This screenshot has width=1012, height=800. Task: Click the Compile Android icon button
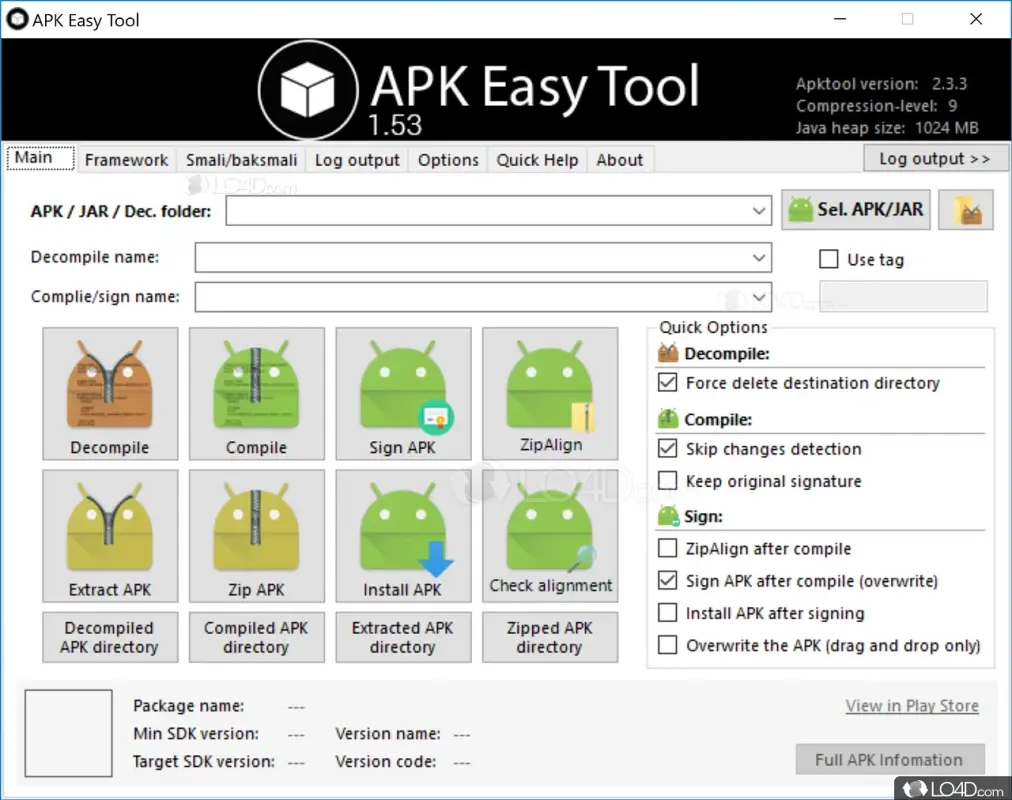[x=257, y=394]
